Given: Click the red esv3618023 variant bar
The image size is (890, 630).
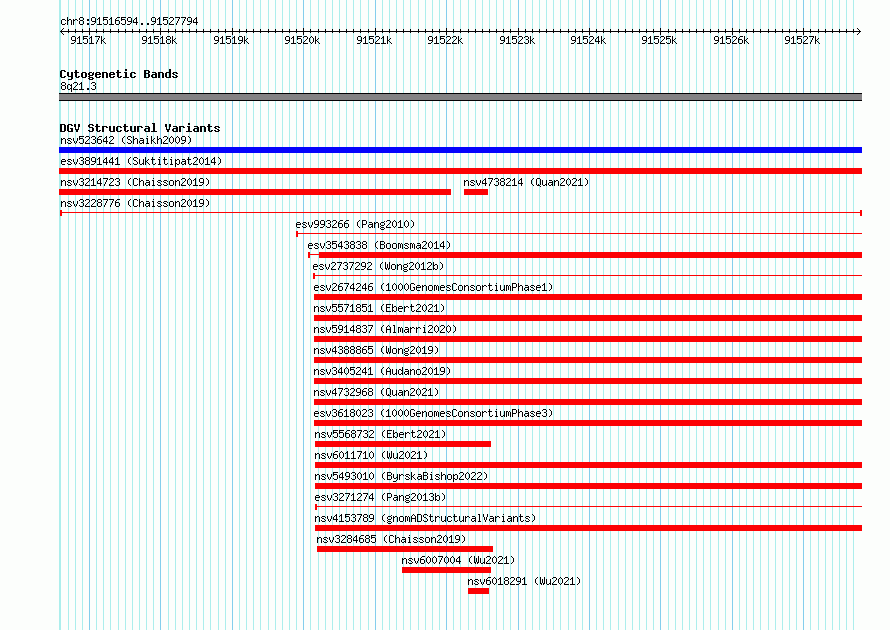Looking at the screenshot, I should pyautogui.click(x=588, y=423).
